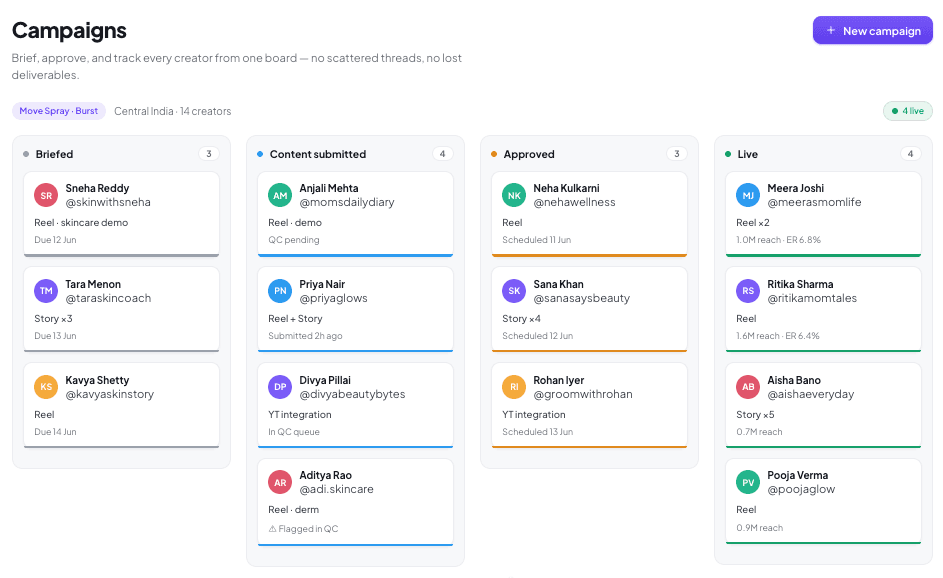This screenshot has height=578, width=943.
Task: Click Neha Kulkarni's NK avatar
Action: click(514, 195)
